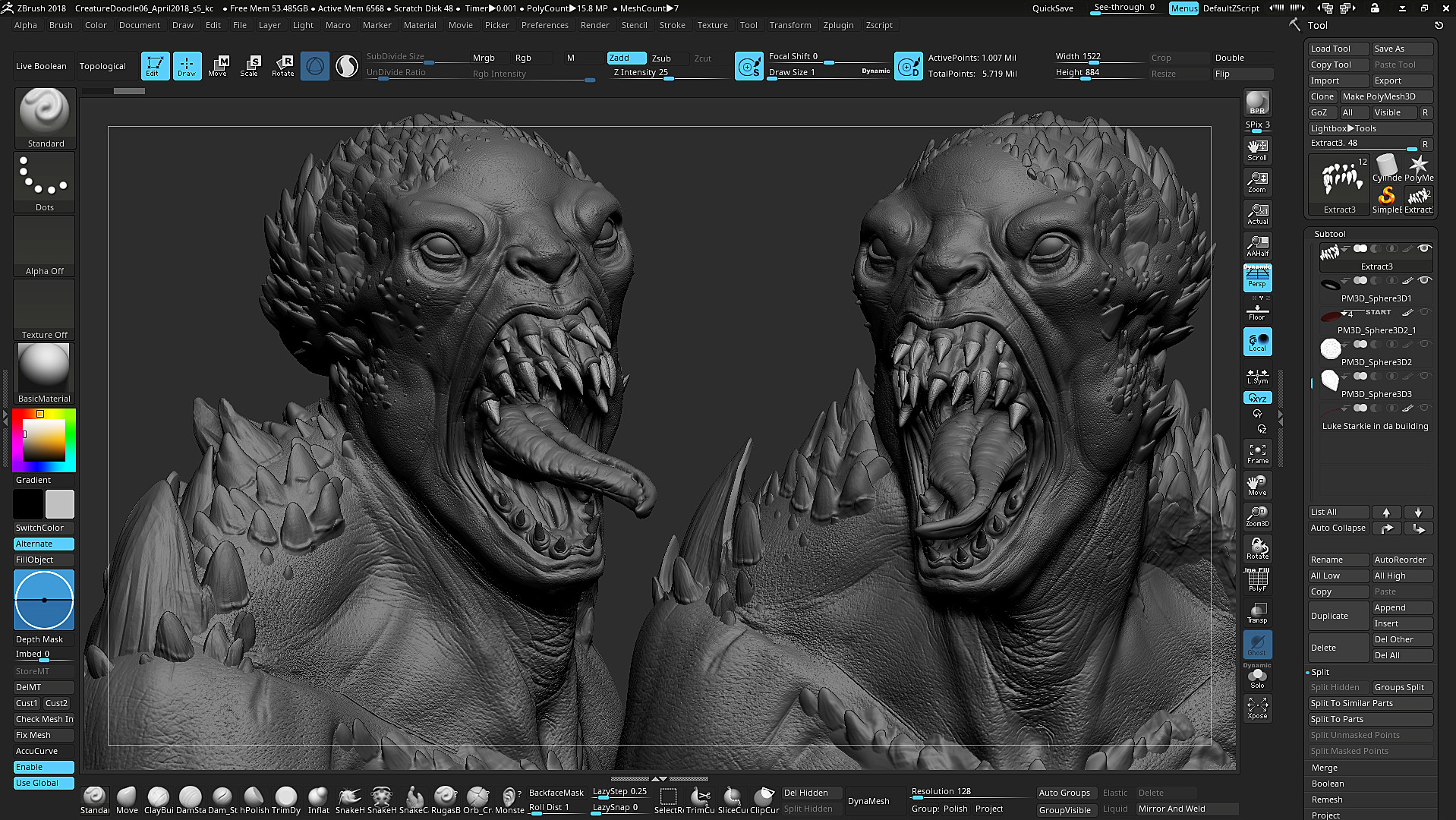The width and height of the screenshot is (1456, 820).
Task: Toggle Perspective (Persp) view
Action: click(x=1257, y=277)
